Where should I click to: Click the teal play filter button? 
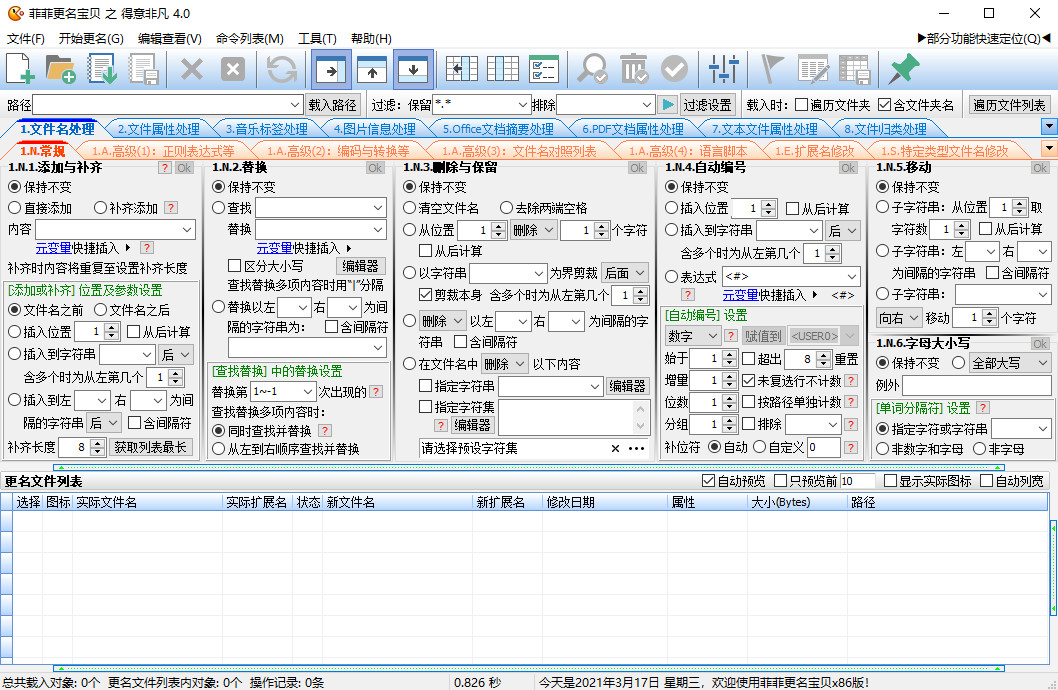pos(667,105)
